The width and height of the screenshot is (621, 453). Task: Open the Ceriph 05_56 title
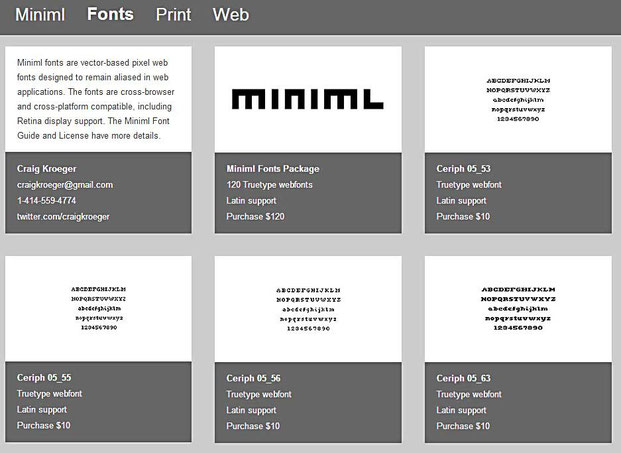(x=253, y=379)
